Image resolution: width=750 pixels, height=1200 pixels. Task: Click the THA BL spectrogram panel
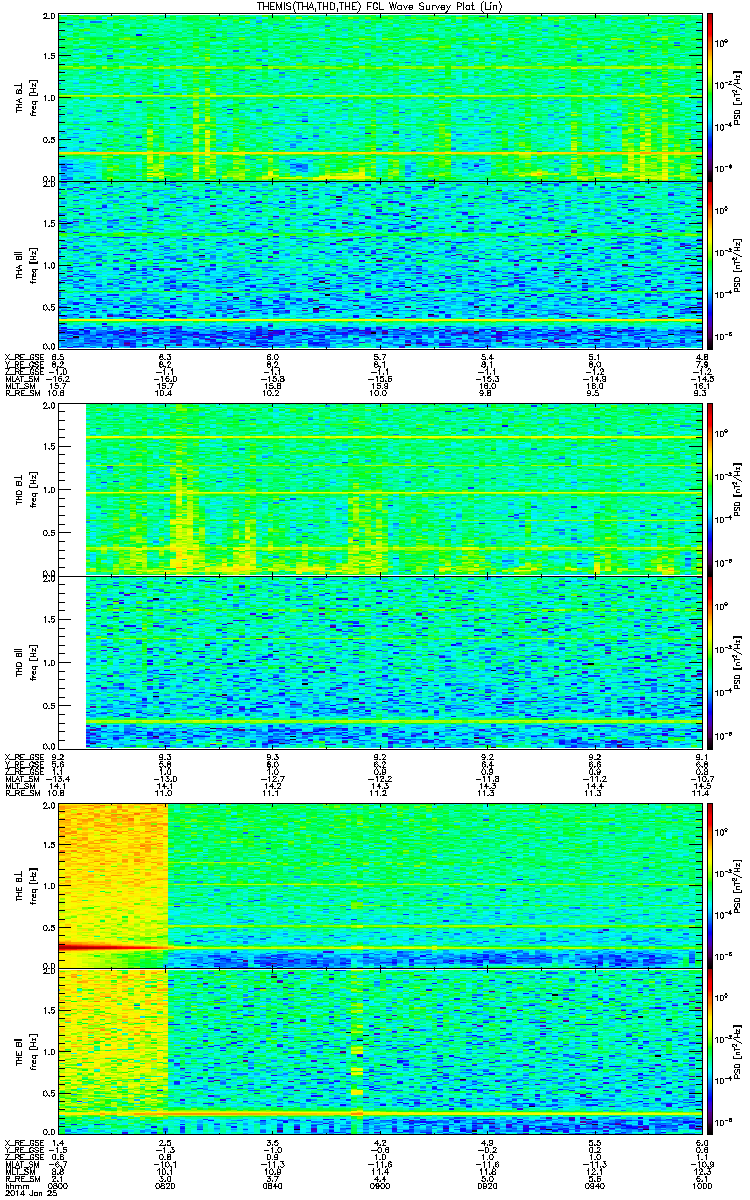coord(380,97)
